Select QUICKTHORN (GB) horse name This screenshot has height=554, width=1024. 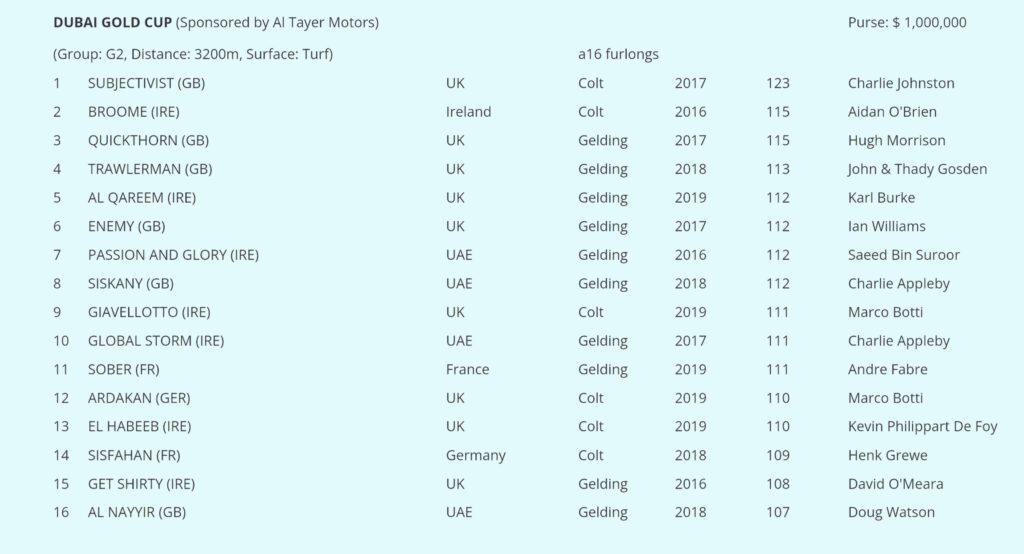click(x=148, y=140)
